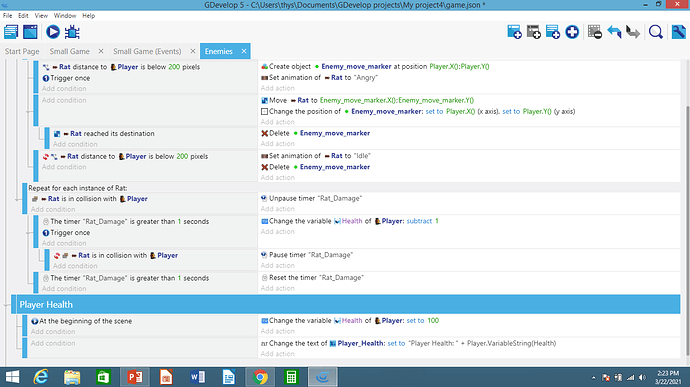The image size is (690, 387).
Task: Select 'Rat reached its destination' condition
Action: 104,133
